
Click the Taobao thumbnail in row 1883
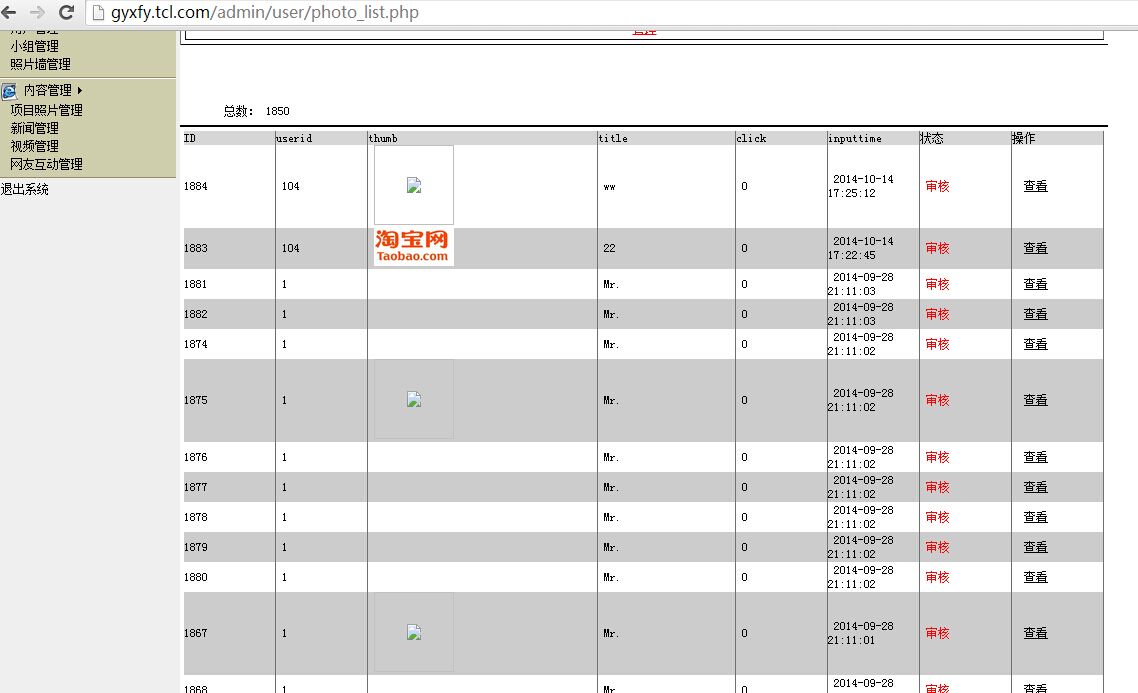[412, 247]
